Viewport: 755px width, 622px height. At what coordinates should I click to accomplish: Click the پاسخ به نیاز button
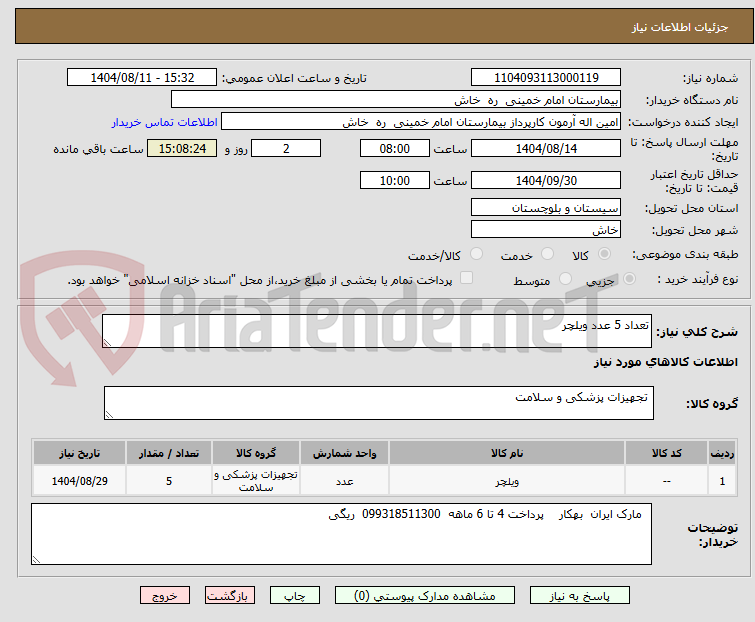[580, 596]
